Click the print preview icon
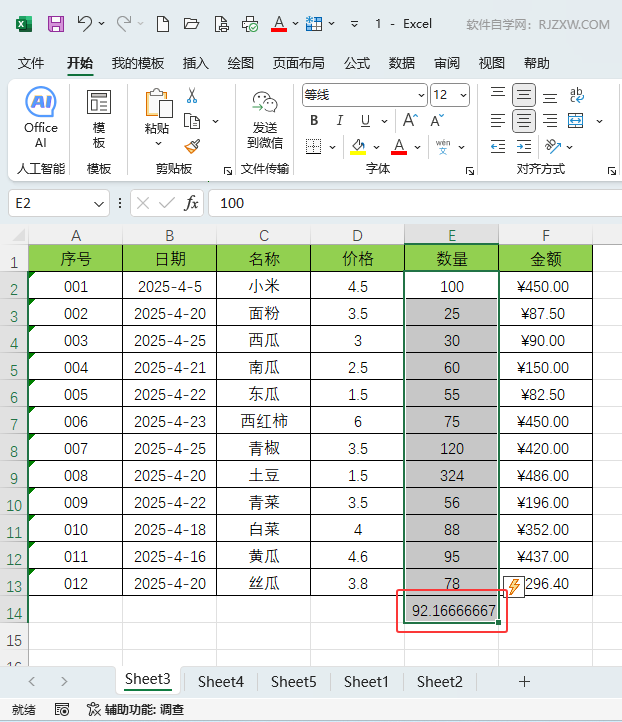This screenshot has width=622, height=722. tap(221, 23)
